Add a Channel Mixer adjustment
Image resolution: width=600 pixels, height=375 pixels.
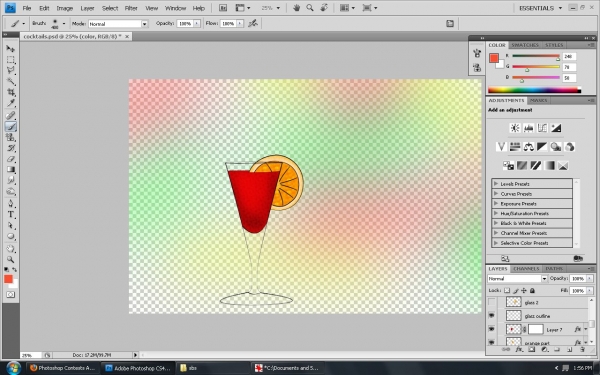point(569,147)
